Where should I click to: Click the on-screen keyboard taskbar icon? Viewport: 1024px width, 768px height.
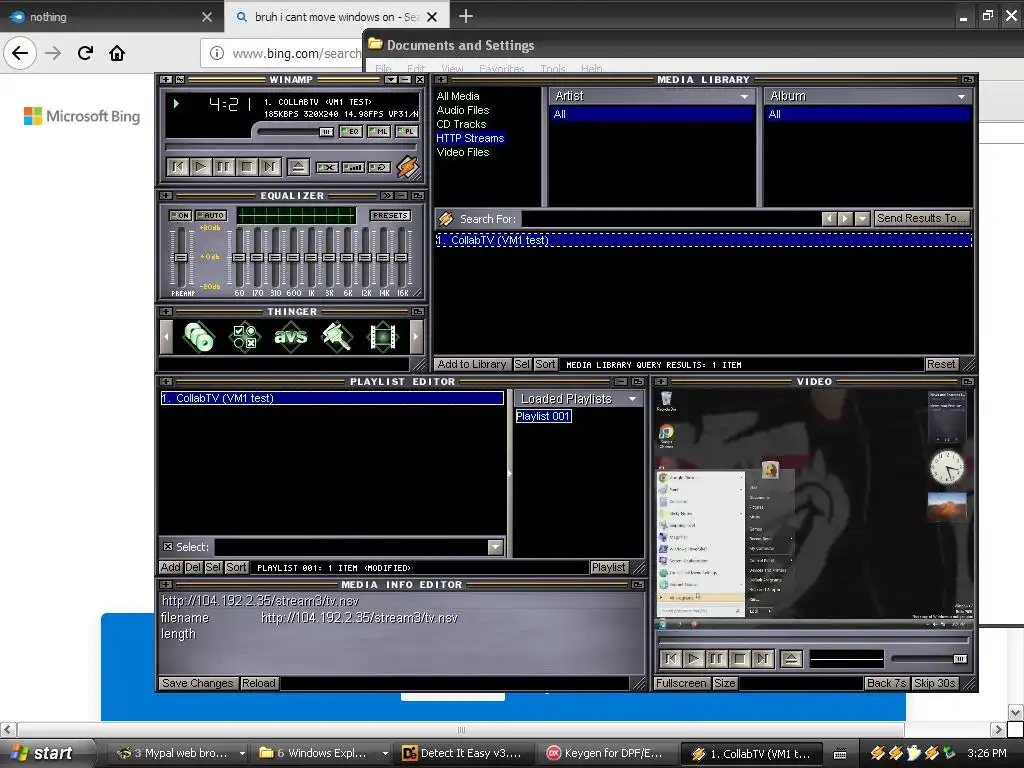pos(840,754)
